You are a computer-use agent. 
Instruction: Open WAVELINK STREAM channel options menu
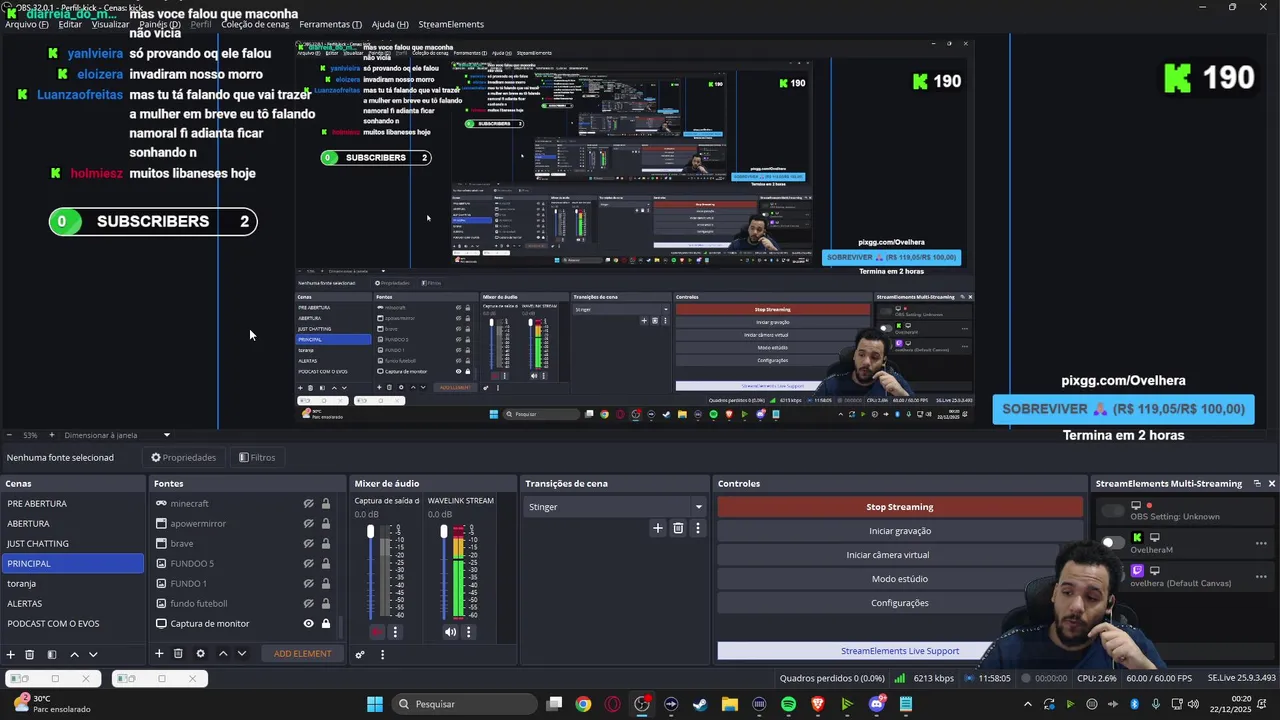pyautogui.click(x=468, y=632)
